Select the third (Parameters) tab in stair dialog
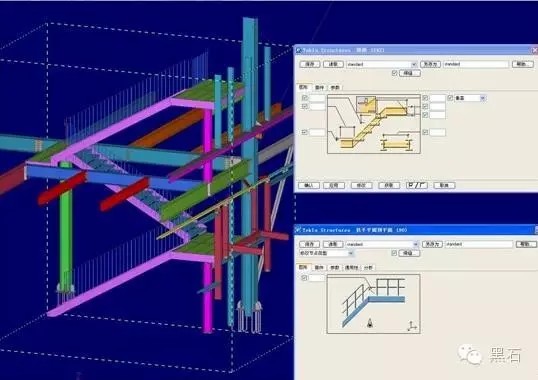The height and width of the screenshot is (380, 538). point(335,87)
